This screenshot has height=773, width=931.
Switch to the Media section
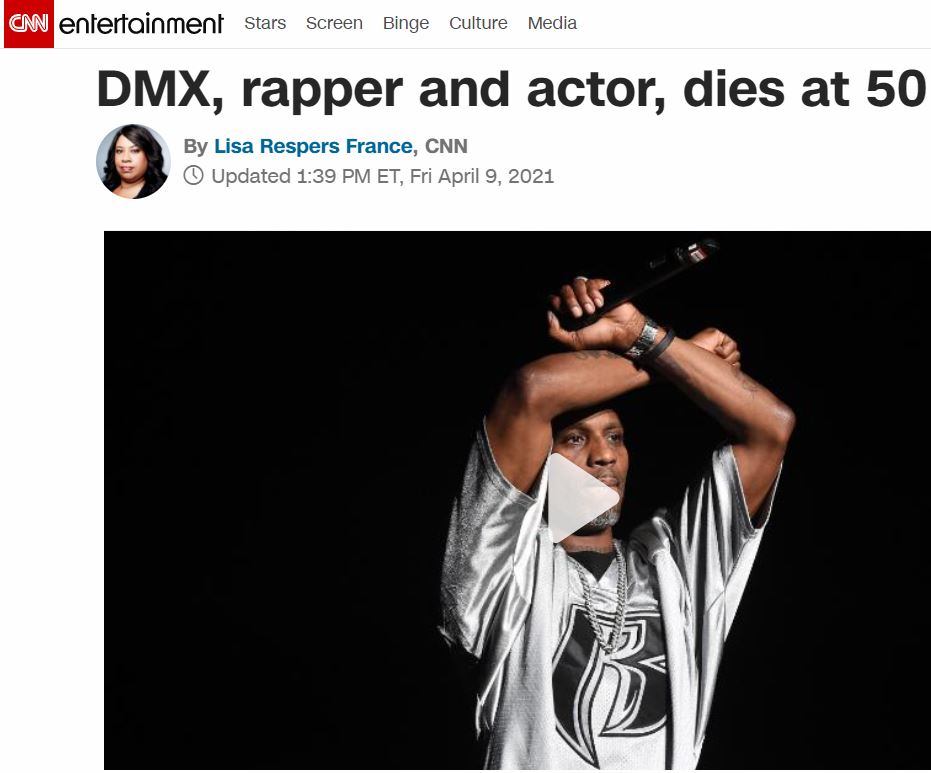[552, 23]
